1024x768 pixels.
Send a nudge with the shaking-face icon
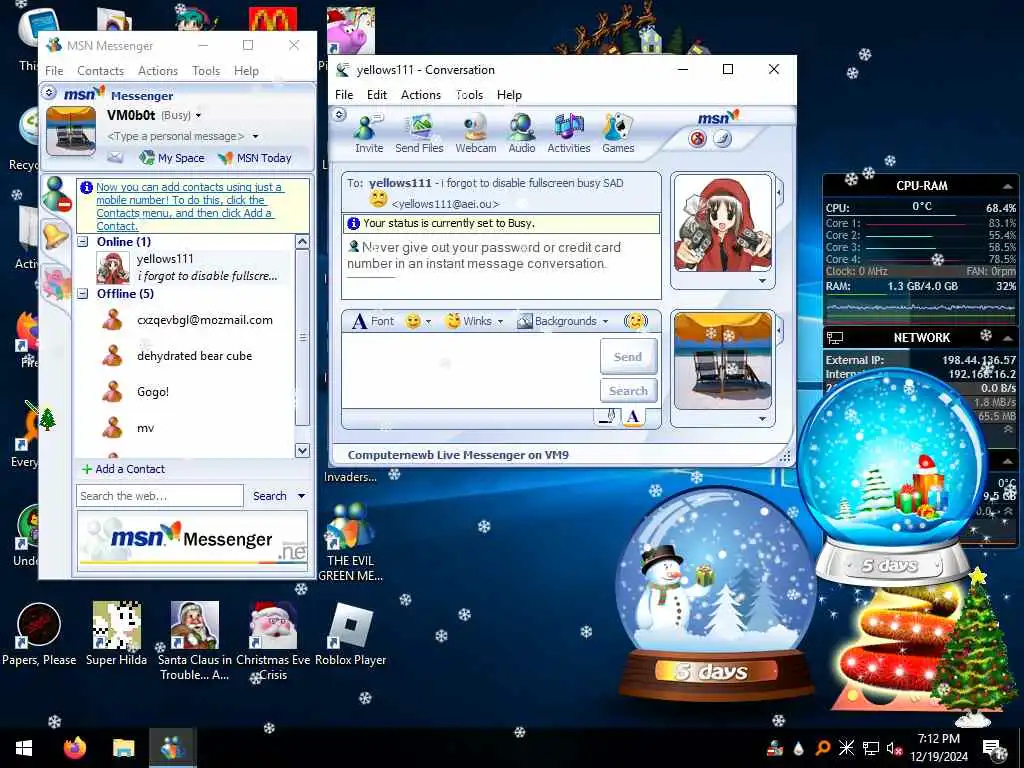[x=635, y=321]
